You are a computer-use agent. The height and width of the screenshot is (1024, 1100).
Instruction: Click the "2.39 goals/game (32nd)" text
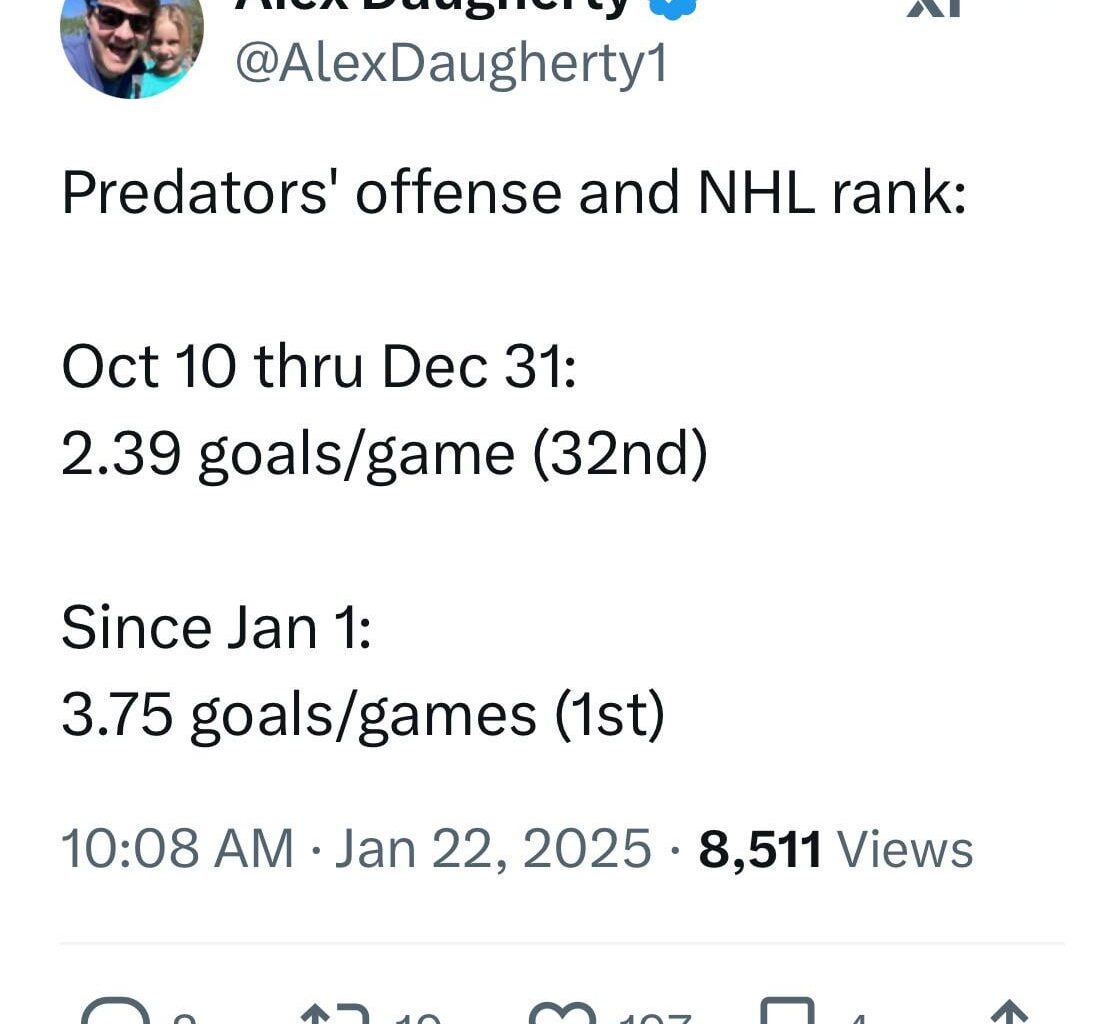tap(384, 454)
